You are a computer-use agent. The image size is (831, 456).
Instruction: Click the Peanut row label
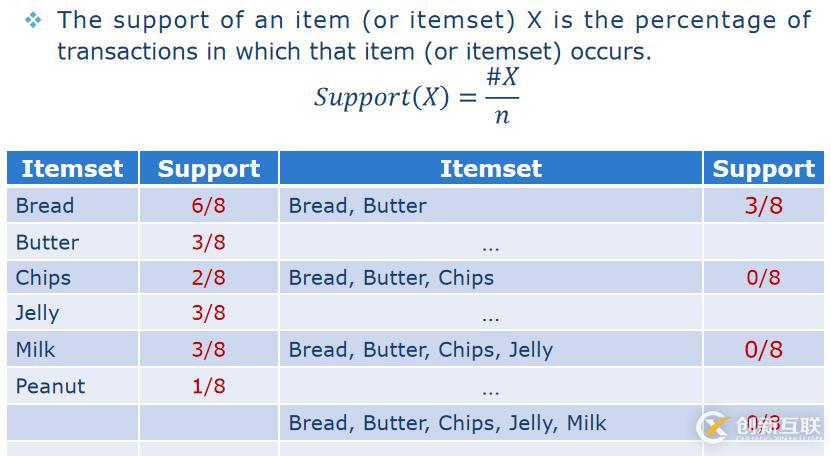pos(50,386)
